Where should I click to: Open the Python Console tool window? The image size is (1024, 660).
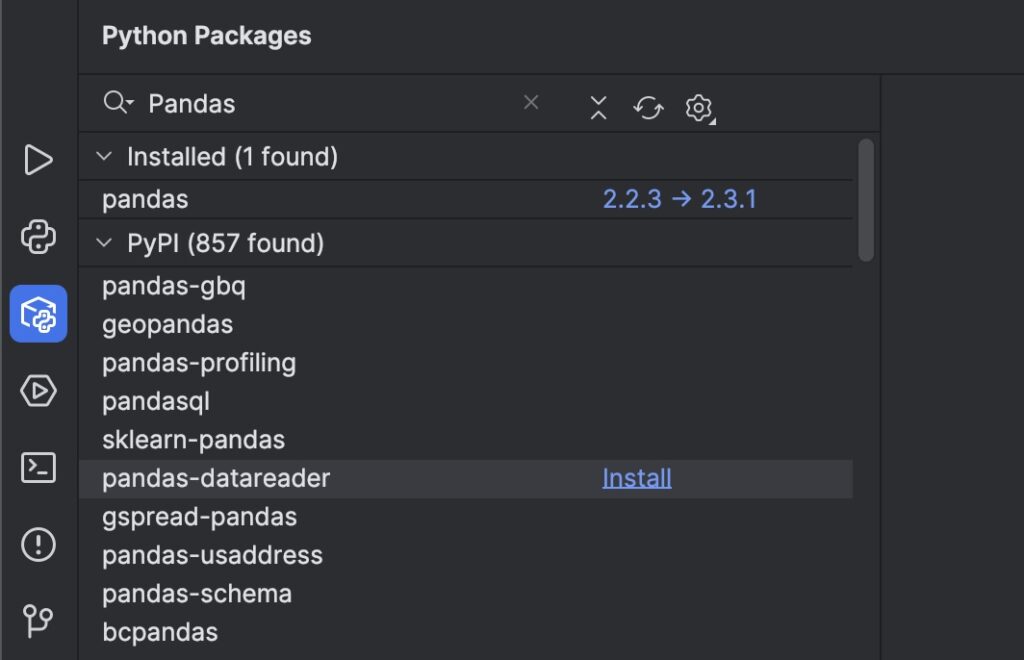click(x=38, y=236)
